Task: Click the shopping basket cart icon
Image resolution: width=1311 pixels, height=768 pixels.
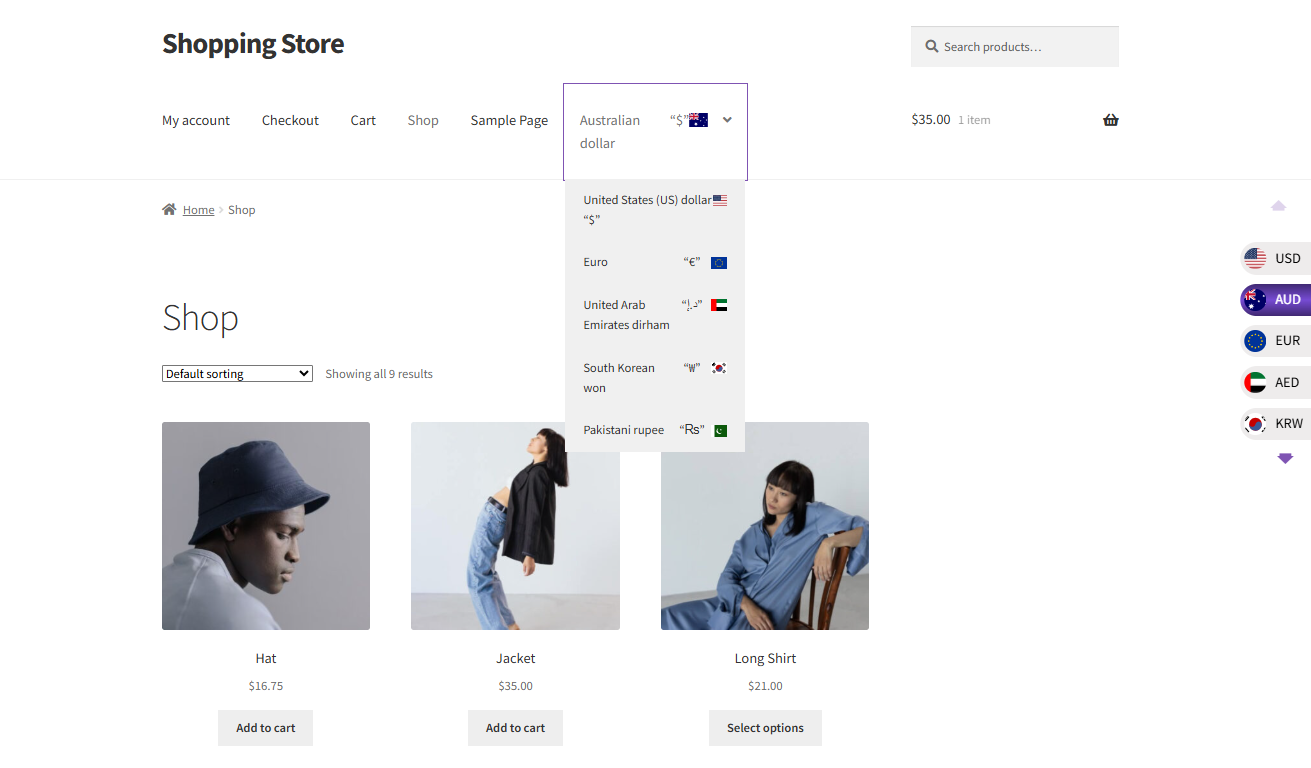Action: coord(1110,120)
